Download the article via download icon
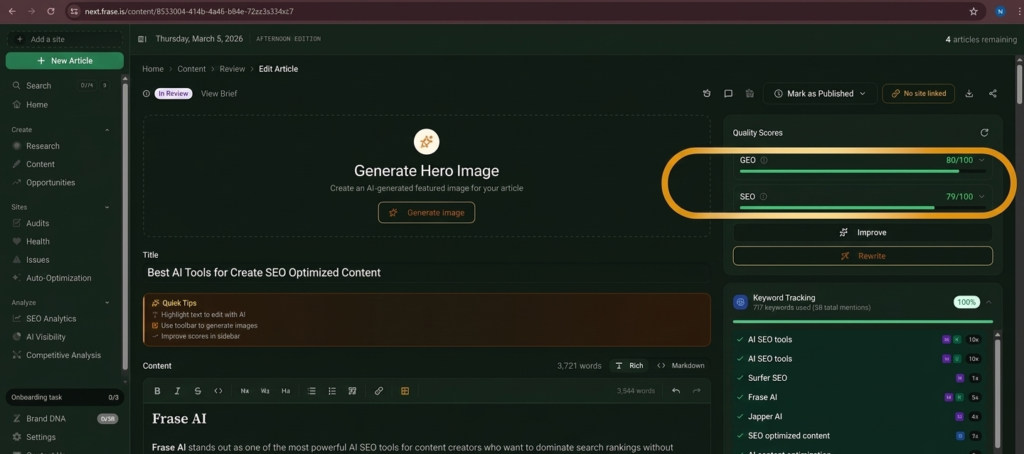The image size is (1024, 454). pos(969,93)
